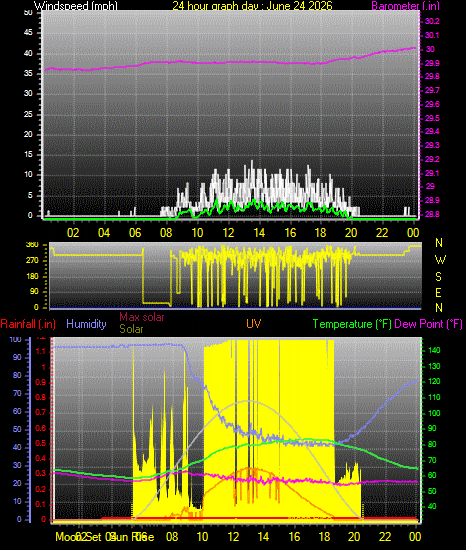The image size is (466, 550).
Task: Click the 'Sun Rise' marker label
Action: pos(132,537)
